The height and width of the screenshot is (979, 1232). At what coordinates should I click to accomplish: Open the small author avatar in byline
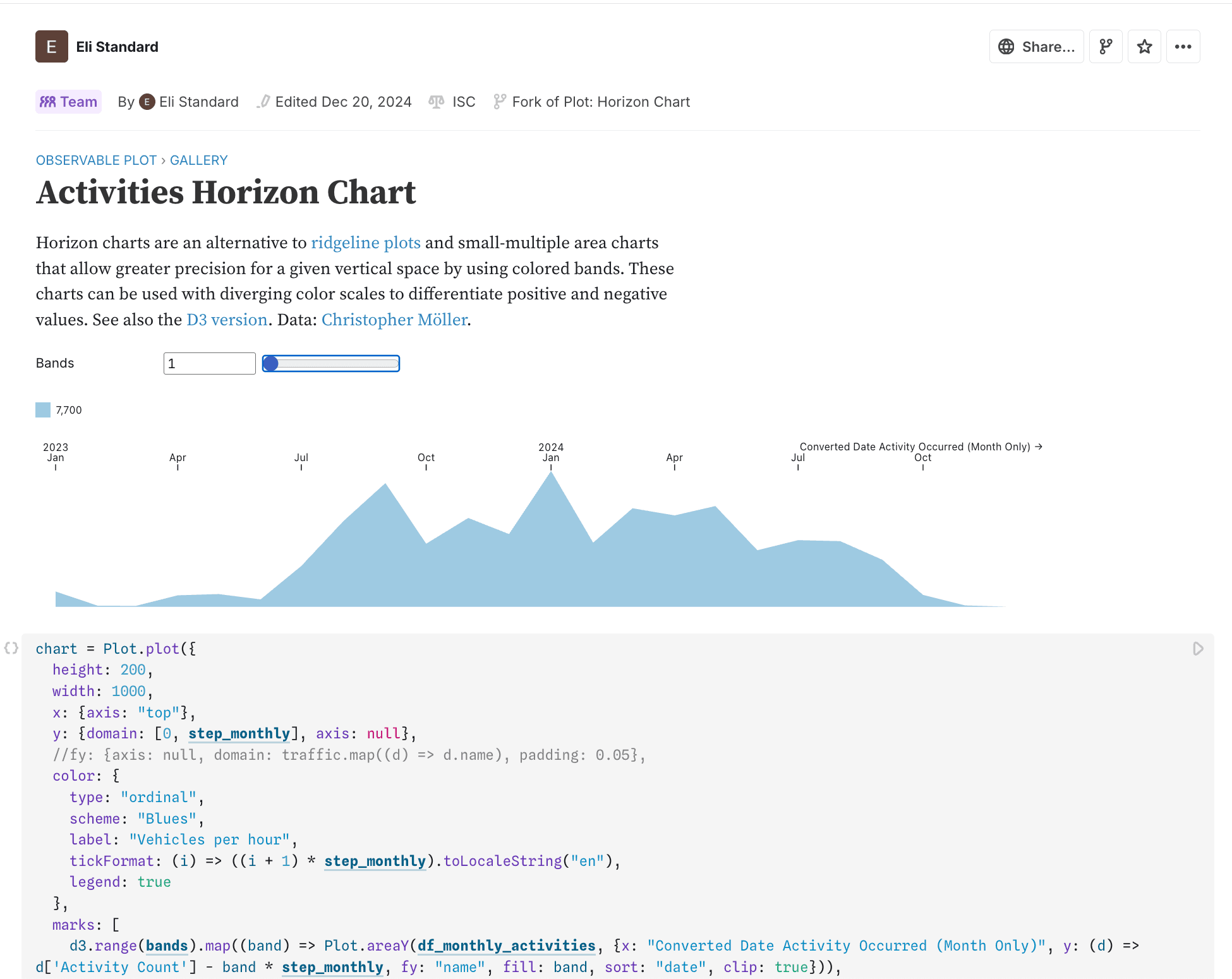pyautogui.click(x=147, y=102)
